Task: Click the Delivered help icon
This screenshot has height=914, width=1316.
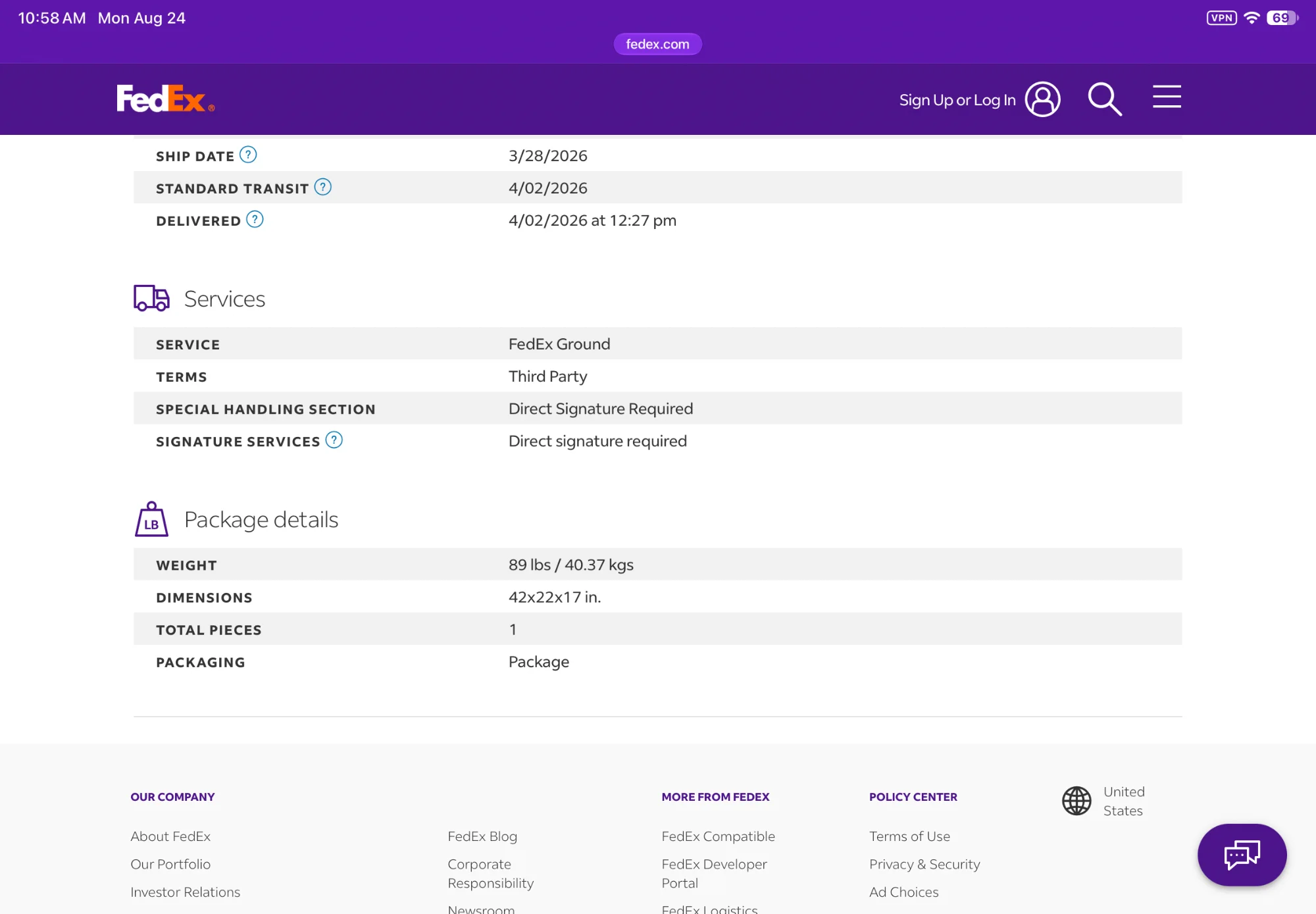Action: [x=255, y=219]
